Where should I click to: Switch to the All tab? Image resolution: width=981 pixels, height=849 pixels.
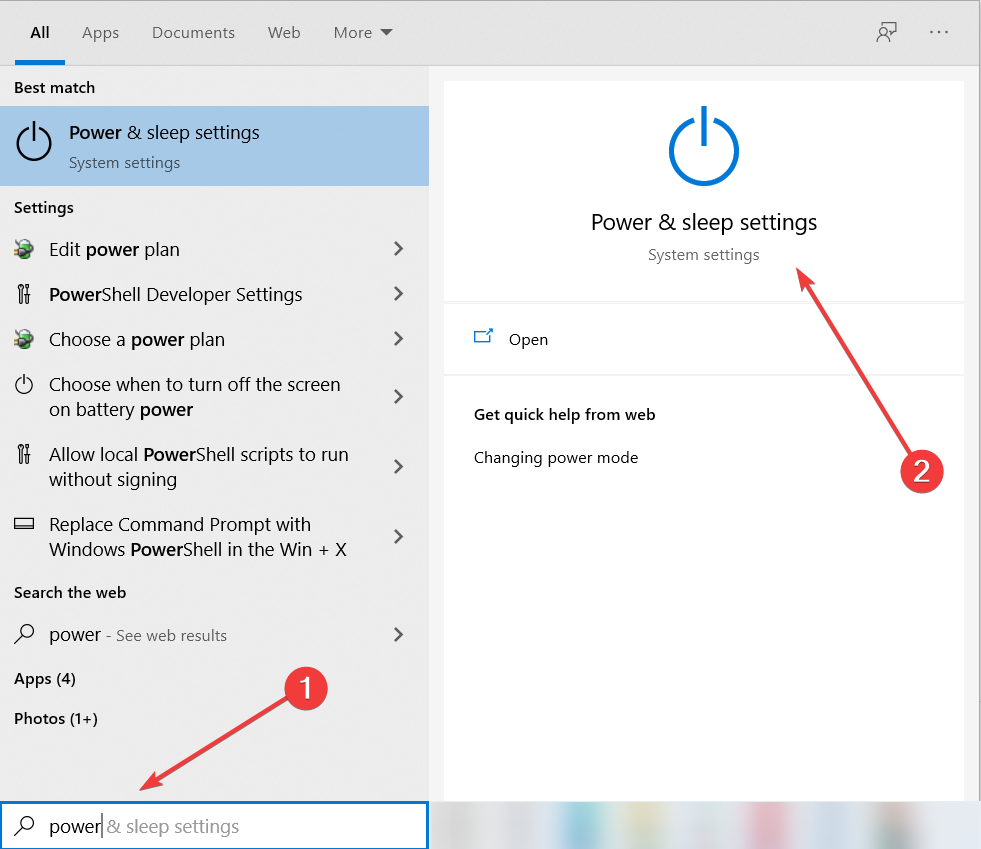coord(40,33)
